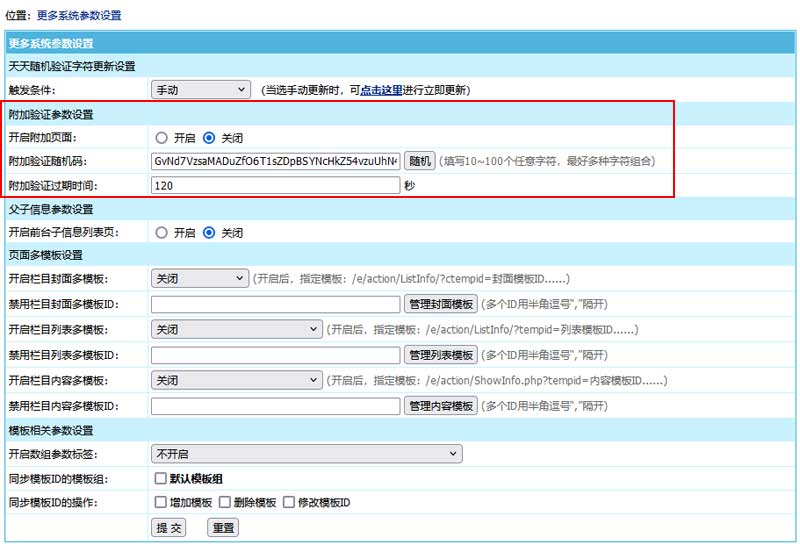Expand the 开启栏目列表多模板 dropdown
The width and height of the screenshot is (800, 552).
click(234, 329)
